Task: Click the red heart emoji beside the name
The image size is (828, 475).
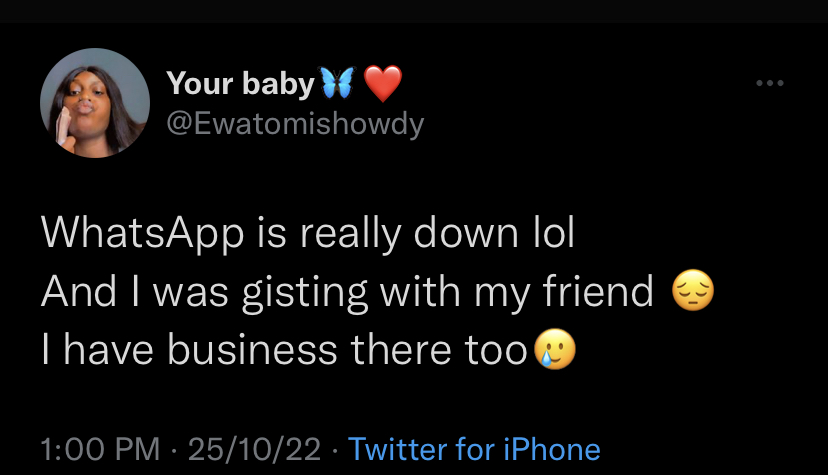Action: click(381, 85)
